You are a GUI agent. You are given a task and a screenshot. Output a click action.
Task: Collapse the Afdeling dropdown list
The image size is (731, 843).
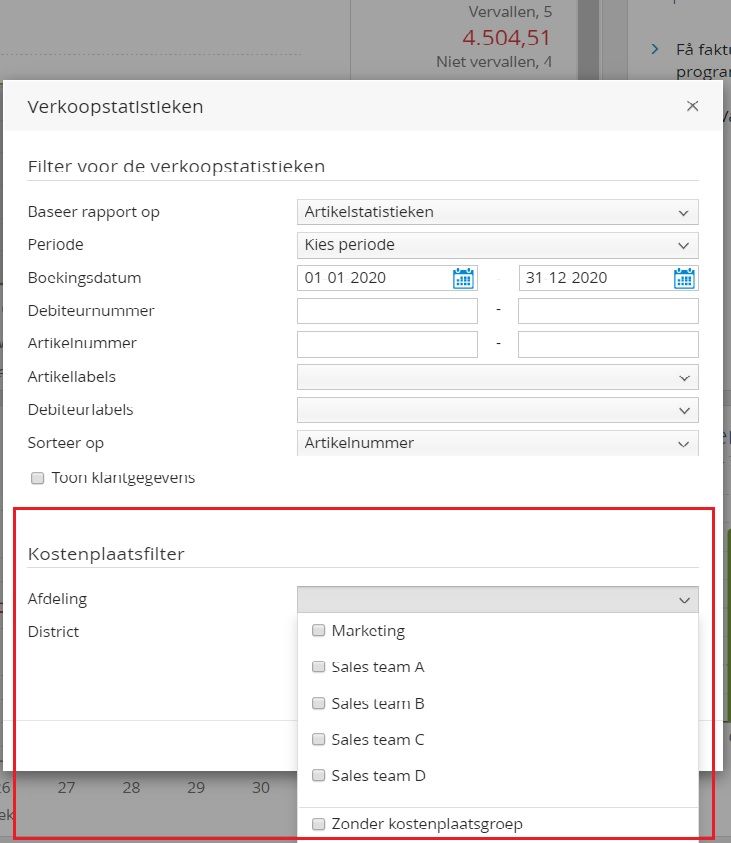click(498, 599)
